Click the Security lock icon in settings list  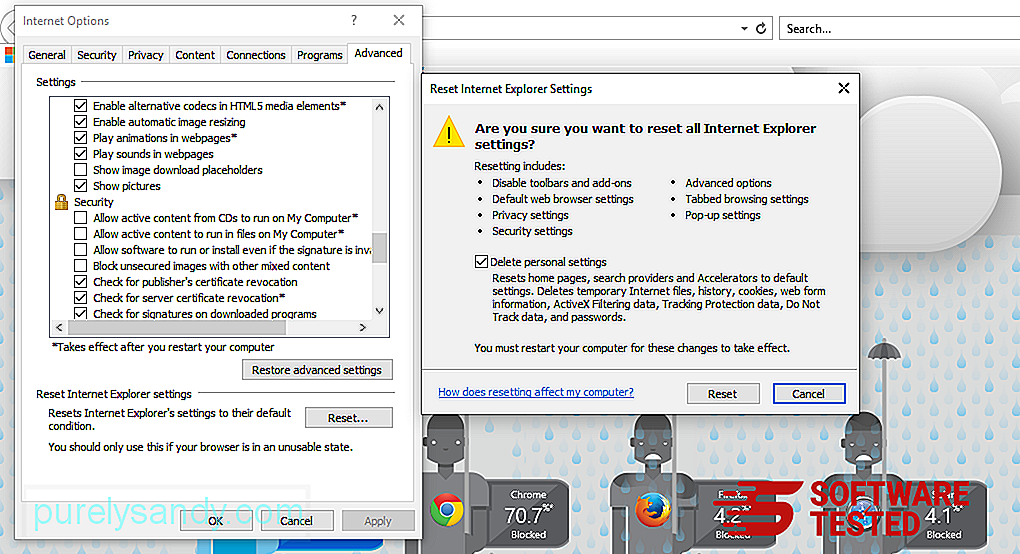point(61,202)
